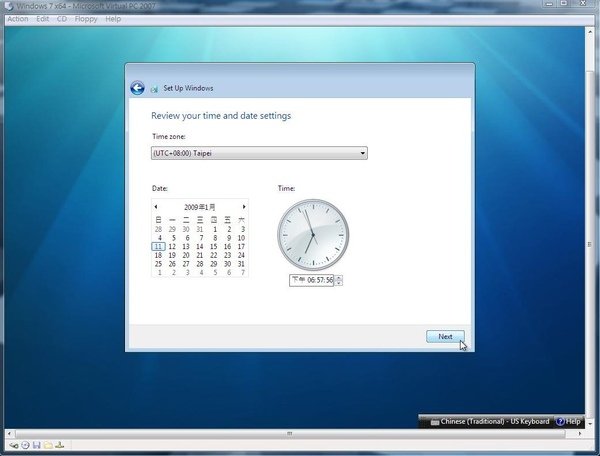Decrease the time using the down spinner
This screenshot has height=456, width=600.
pos(339,283)
